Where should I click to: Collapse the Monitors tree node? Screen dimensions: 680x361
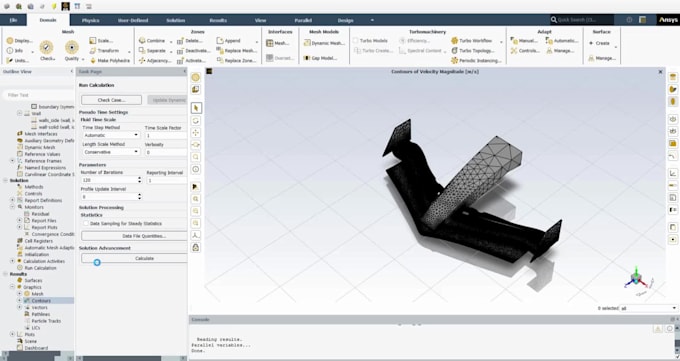click(x=13, y=207)
